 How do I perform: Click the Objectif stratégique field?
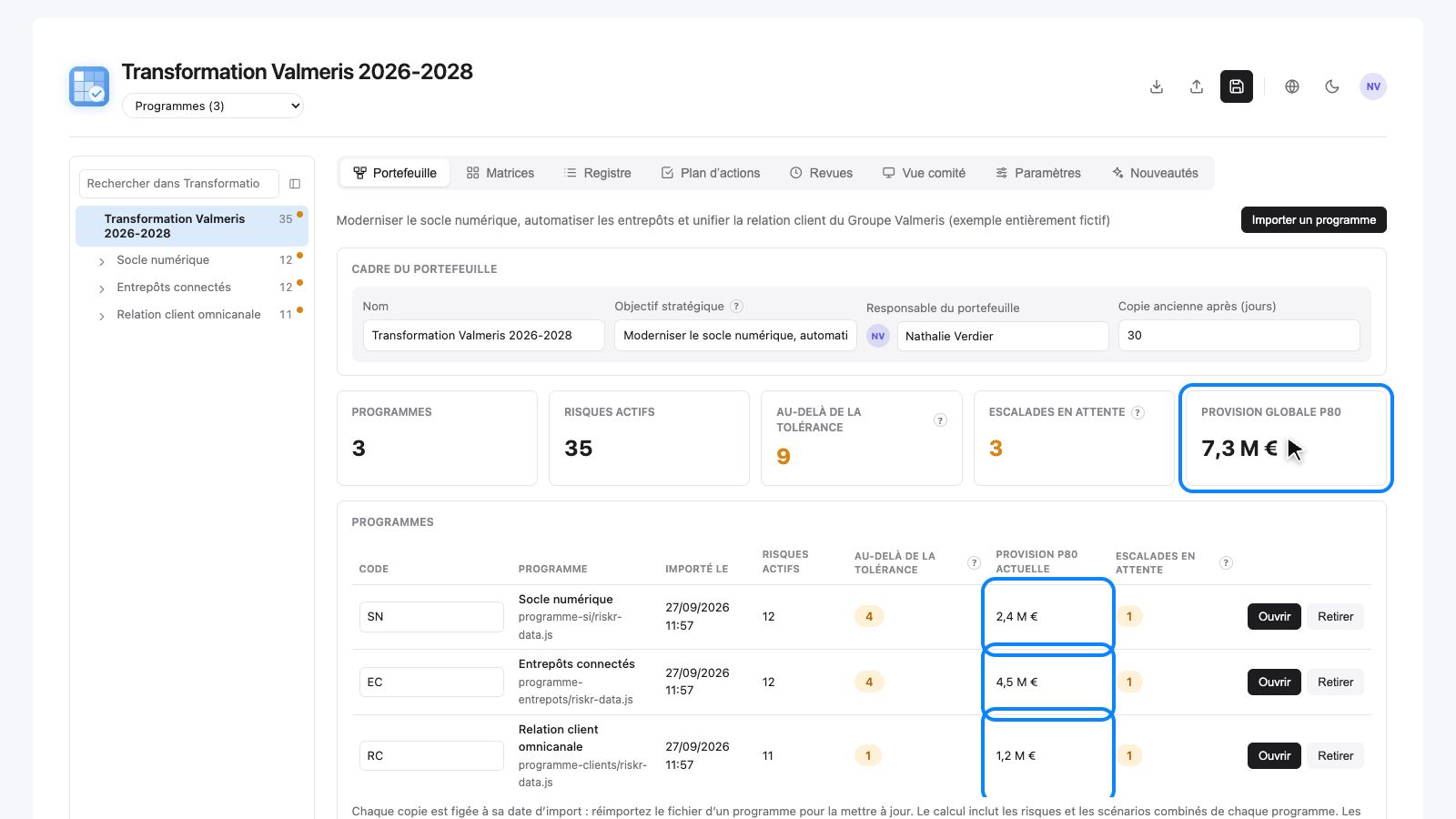(x=735, y=335)
